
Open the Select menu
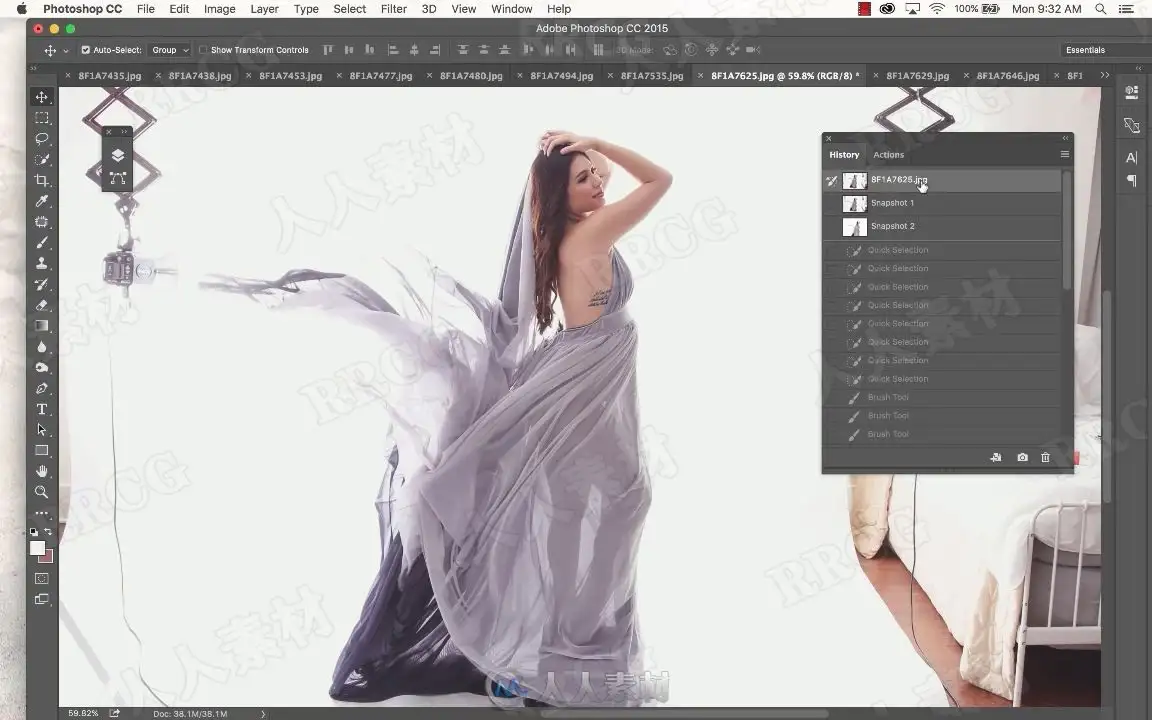pyautogui.click(x=350, y=9)
